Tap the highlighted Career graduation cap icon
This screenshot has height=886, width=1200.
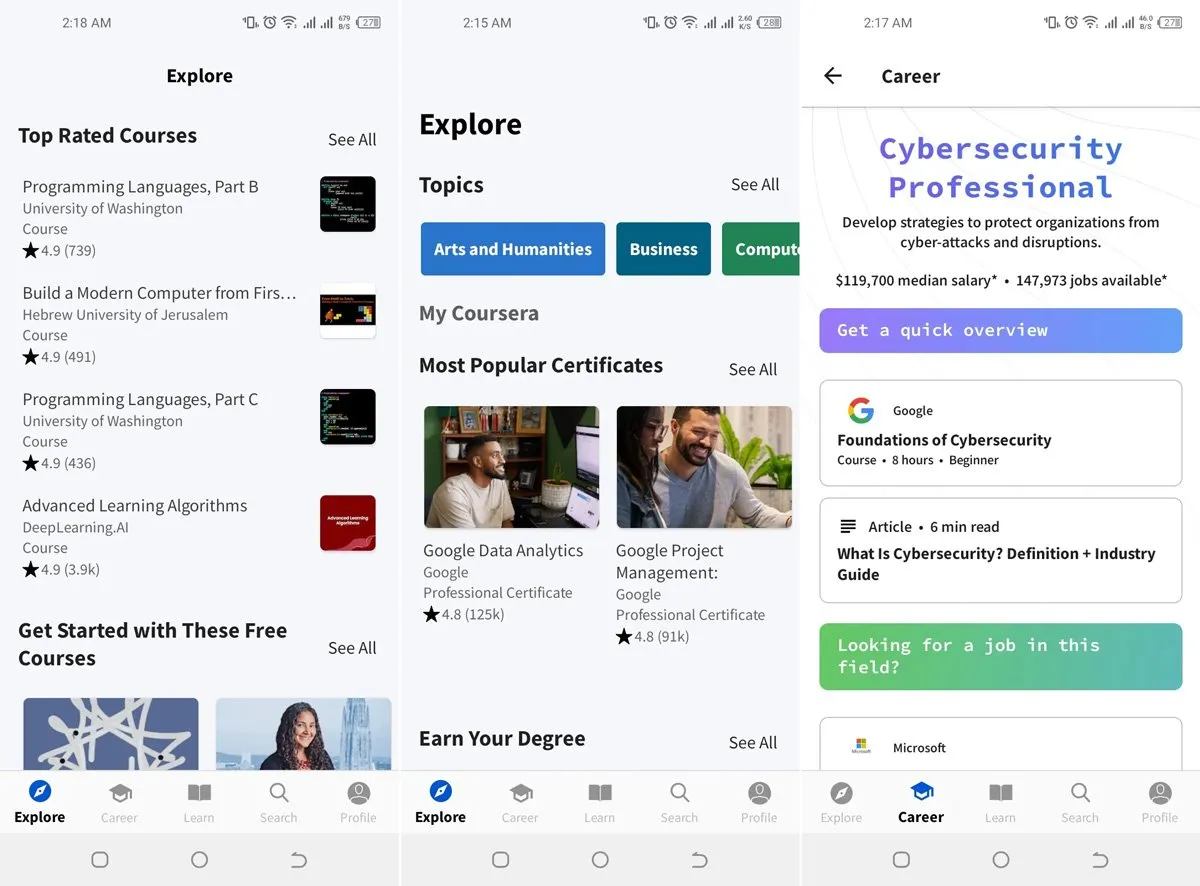921,793
